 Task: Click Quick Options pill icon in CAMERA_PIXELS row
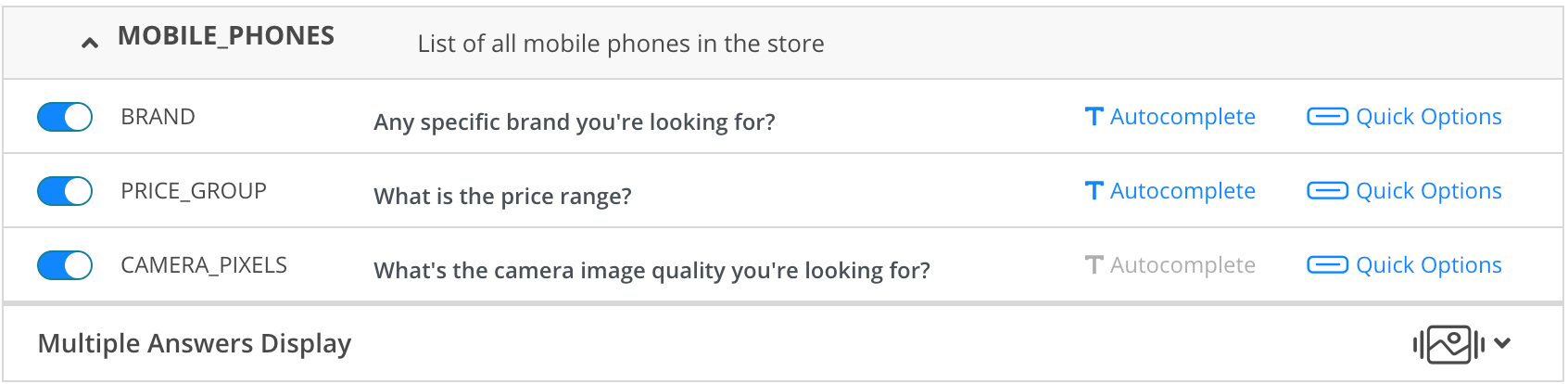pos(1327,265)
